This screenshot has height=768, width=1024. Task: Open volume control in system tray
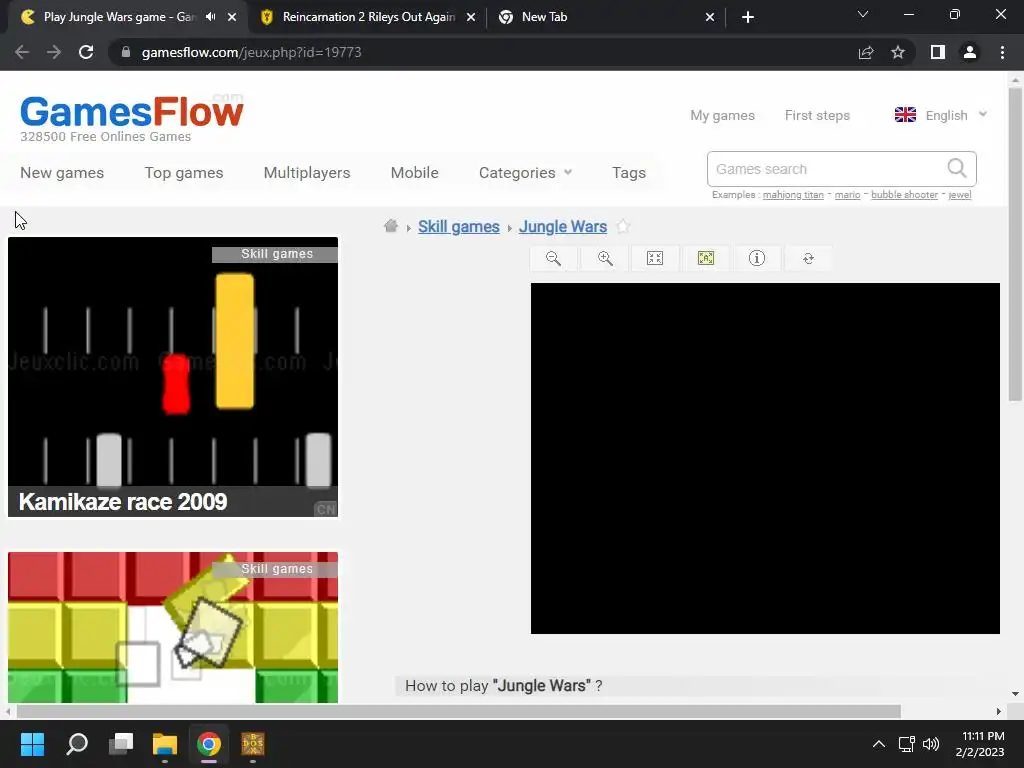pyautogui.click(x=931, y=744)
